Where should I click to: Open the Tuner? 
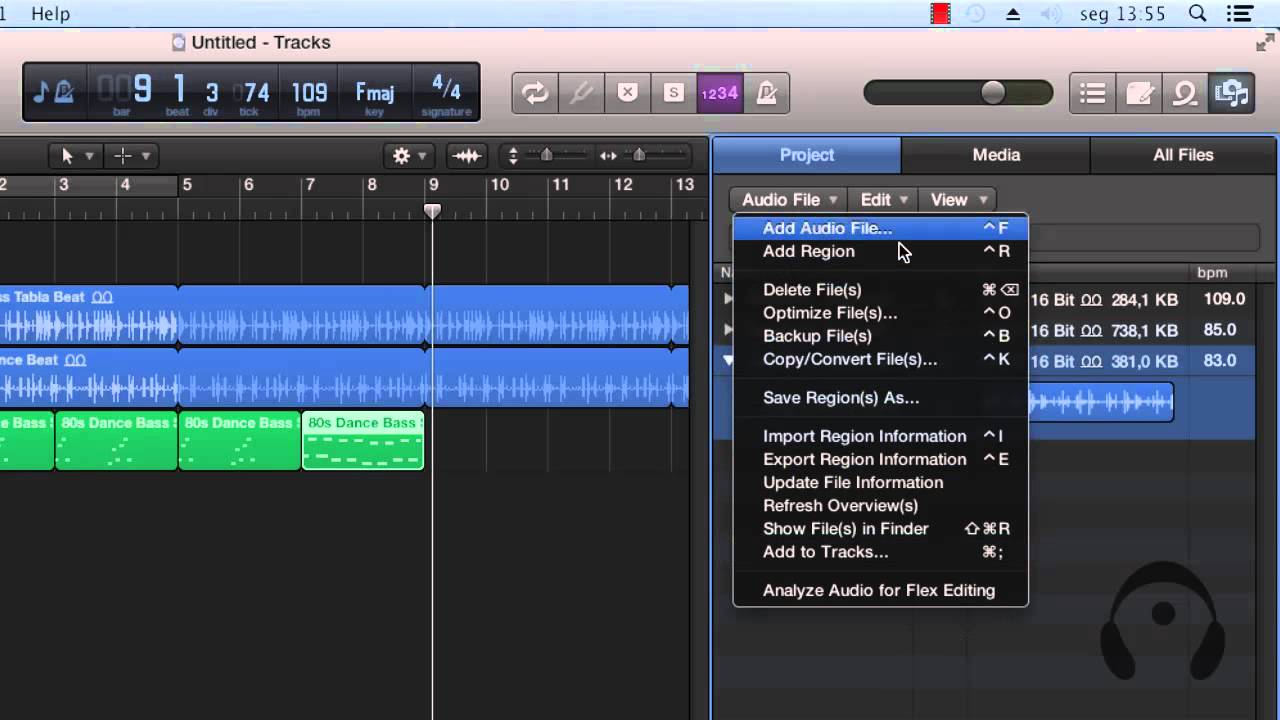(581, 93)
